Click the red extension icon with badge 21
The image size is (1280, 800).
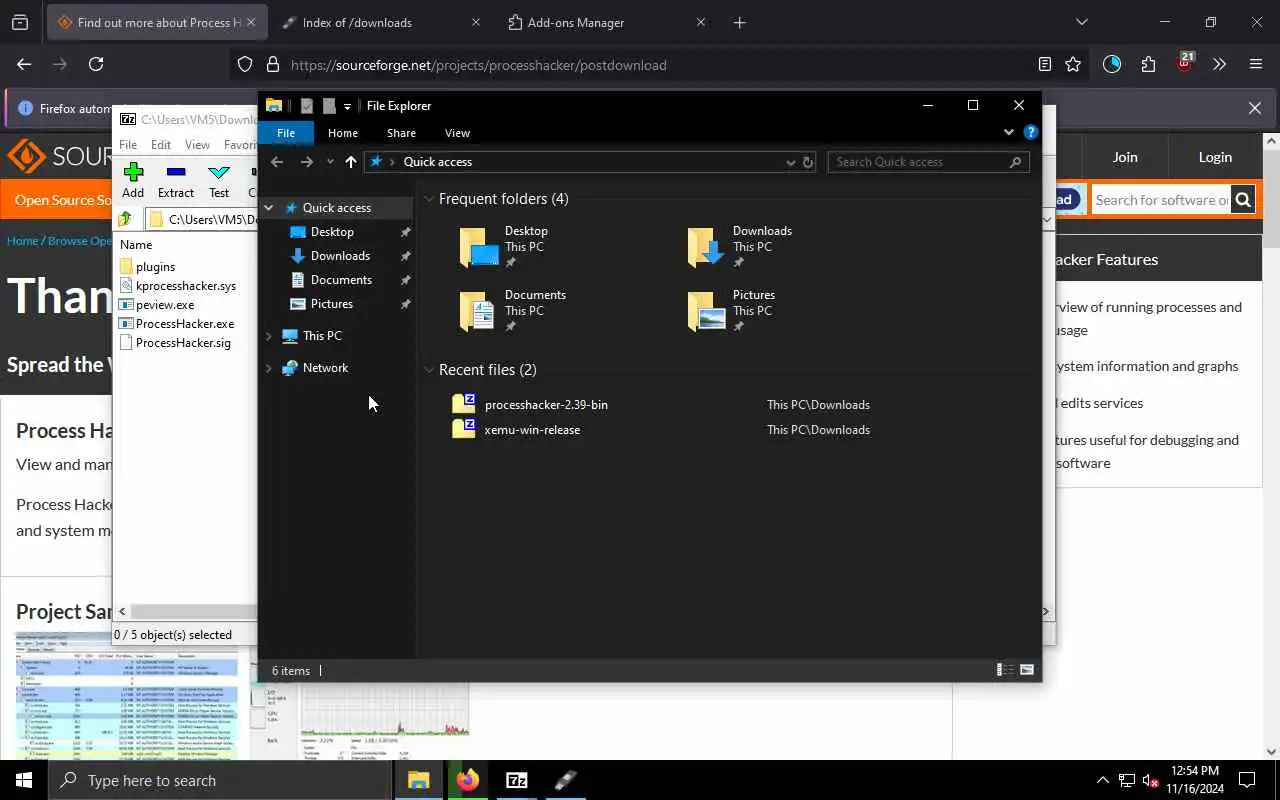pos(1184,63)
